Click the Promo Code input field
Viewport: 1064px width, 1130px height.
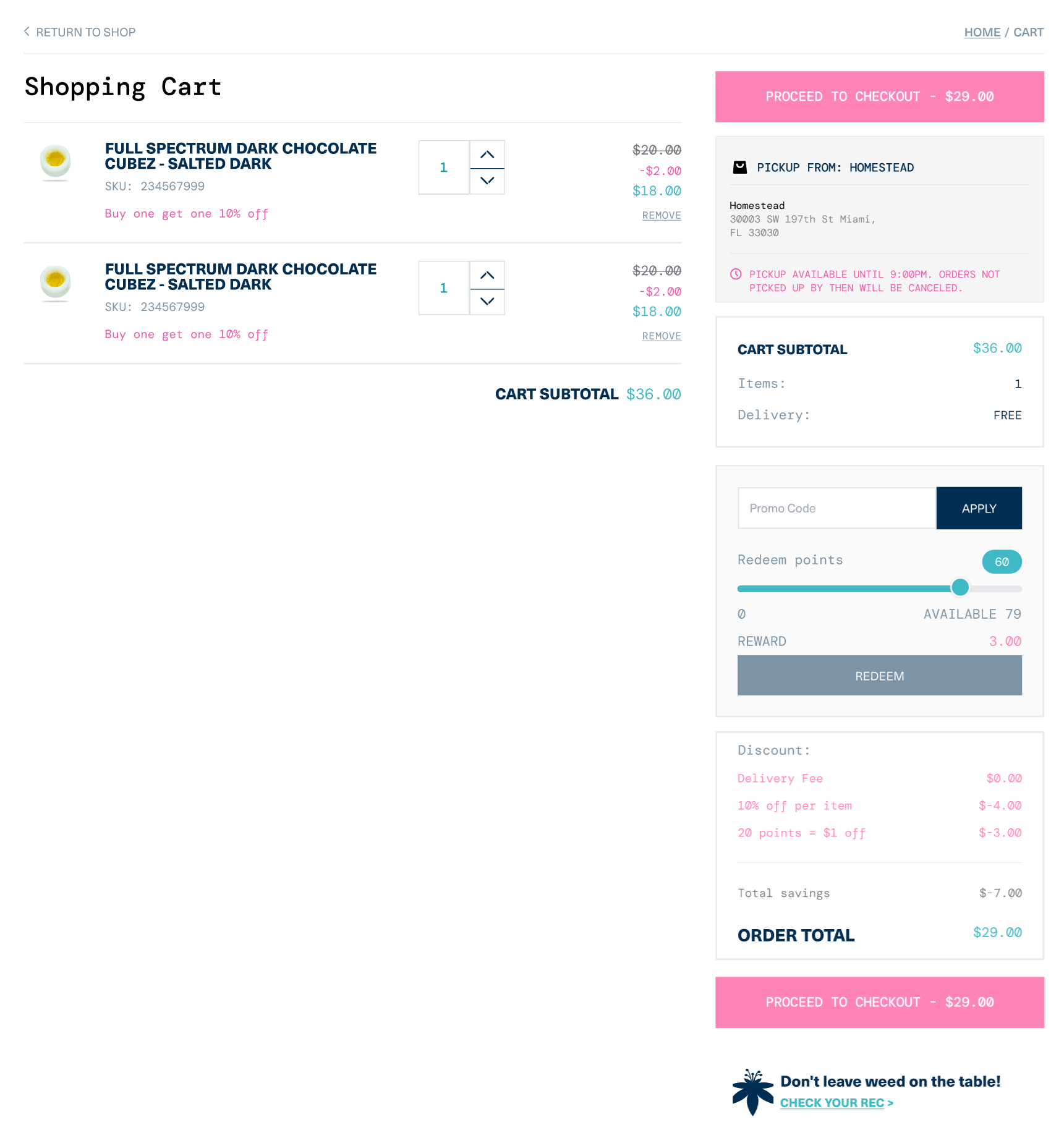click(837, 508)
